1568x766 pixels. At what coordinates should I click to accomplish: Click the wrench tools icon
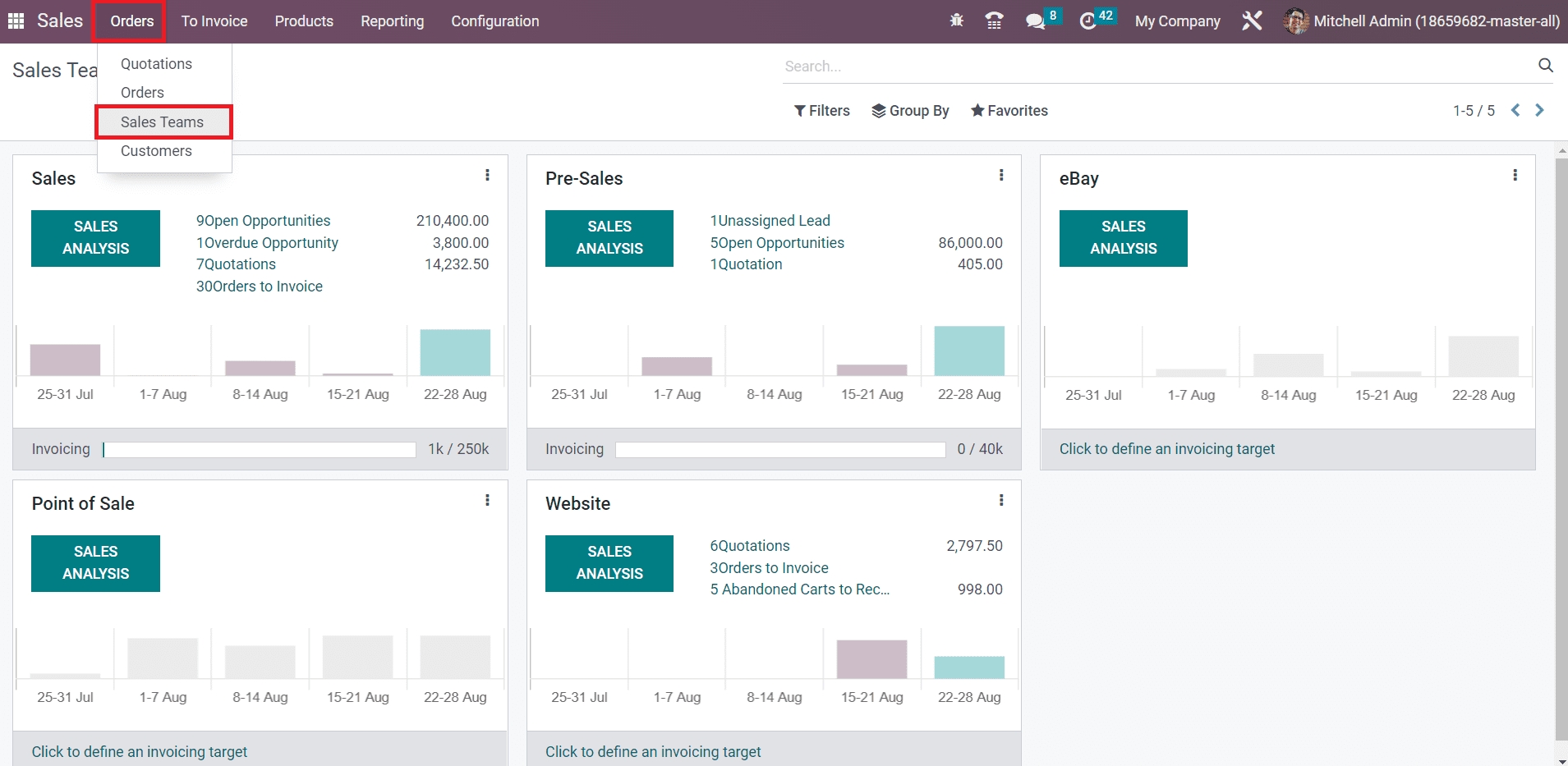pos(1252,21)
